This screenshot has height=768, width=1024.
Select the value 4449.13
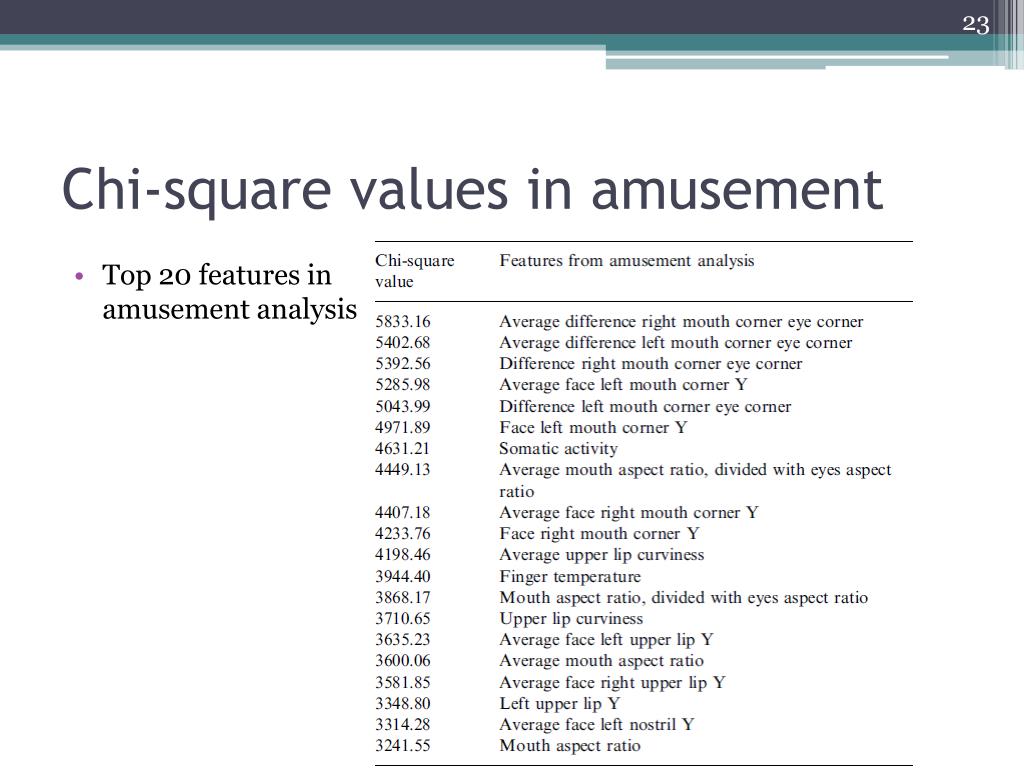click(403, 469)
